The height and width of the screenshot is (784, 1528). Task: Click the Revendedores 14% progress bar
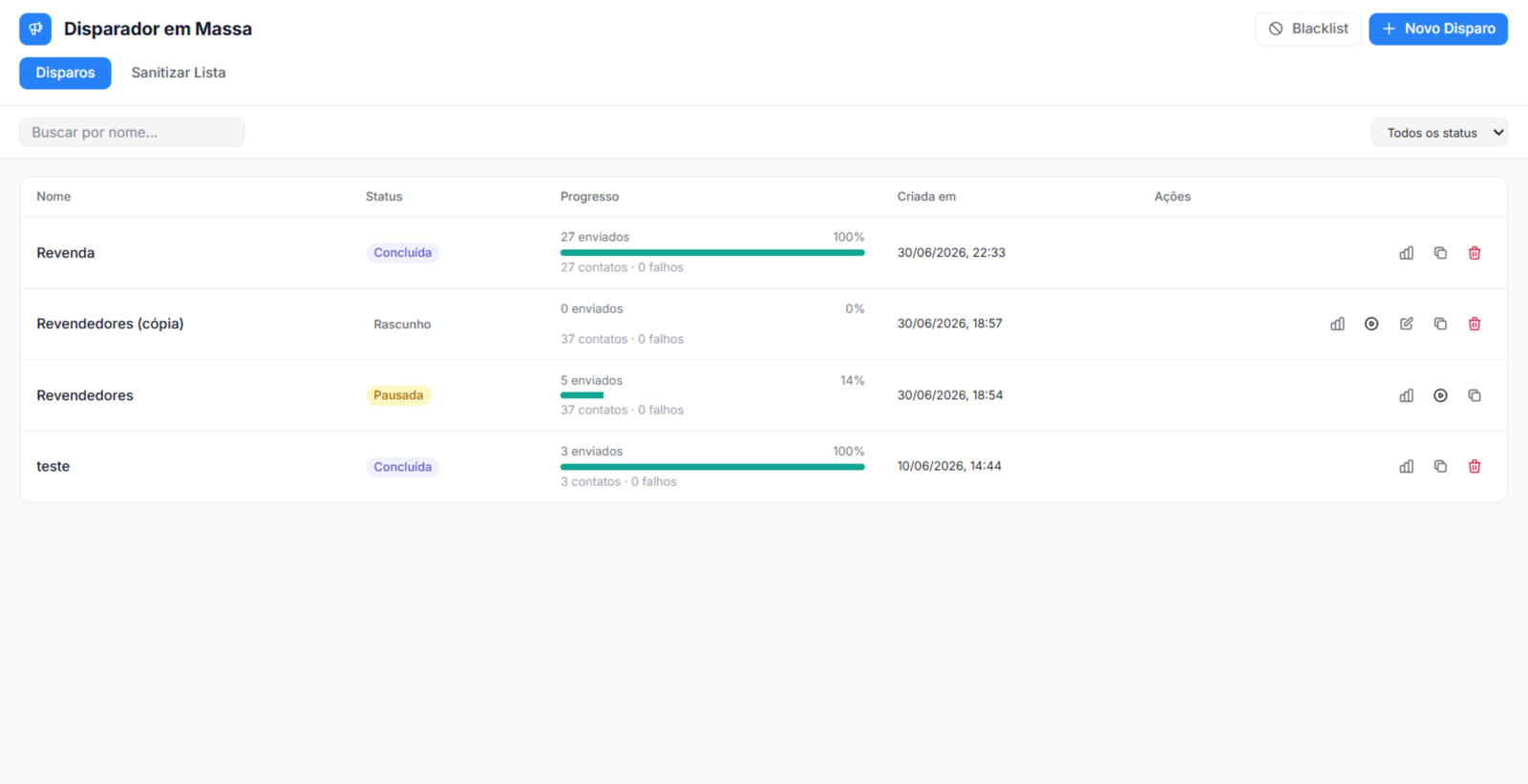[712, 395]
